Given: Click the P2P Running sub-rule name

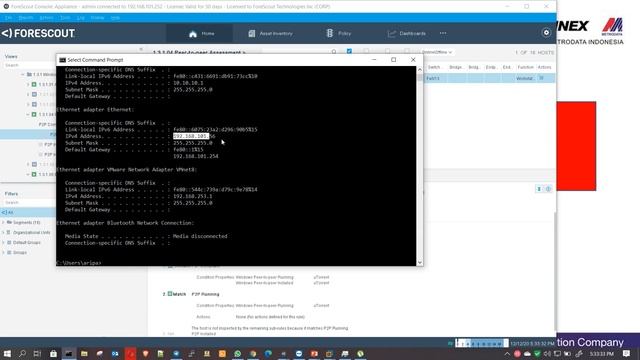Looking at the screenshot, I should tap(205, 294).
